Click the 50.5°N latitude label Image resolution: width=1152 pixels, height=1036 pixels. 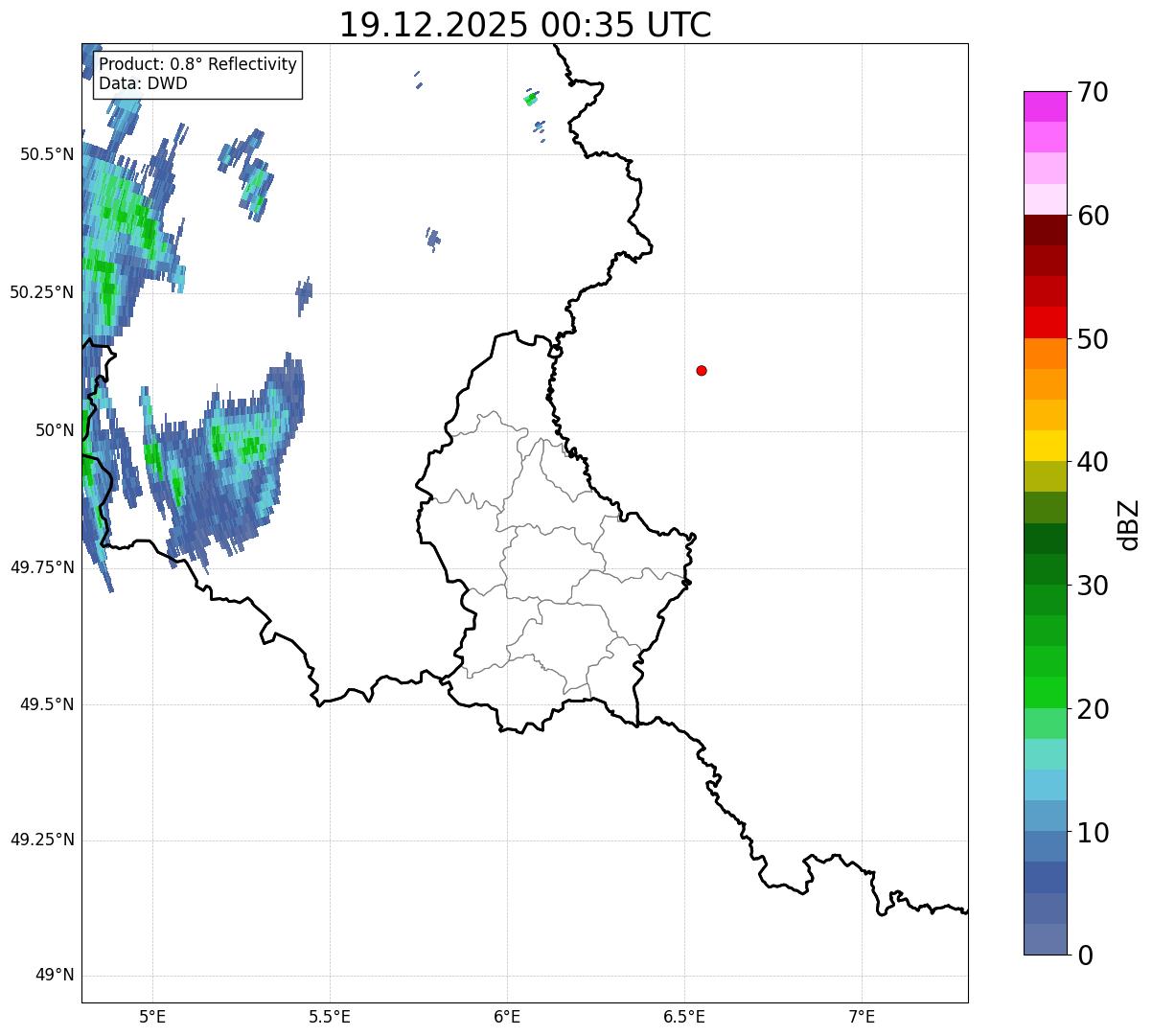46,154
